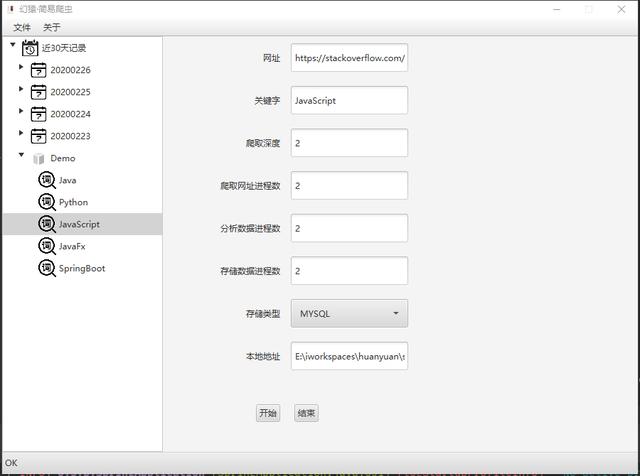Minimize the crawler window
Image resolution: width=640 pixels, height=476 pixels.
click(x=557, y=9)
